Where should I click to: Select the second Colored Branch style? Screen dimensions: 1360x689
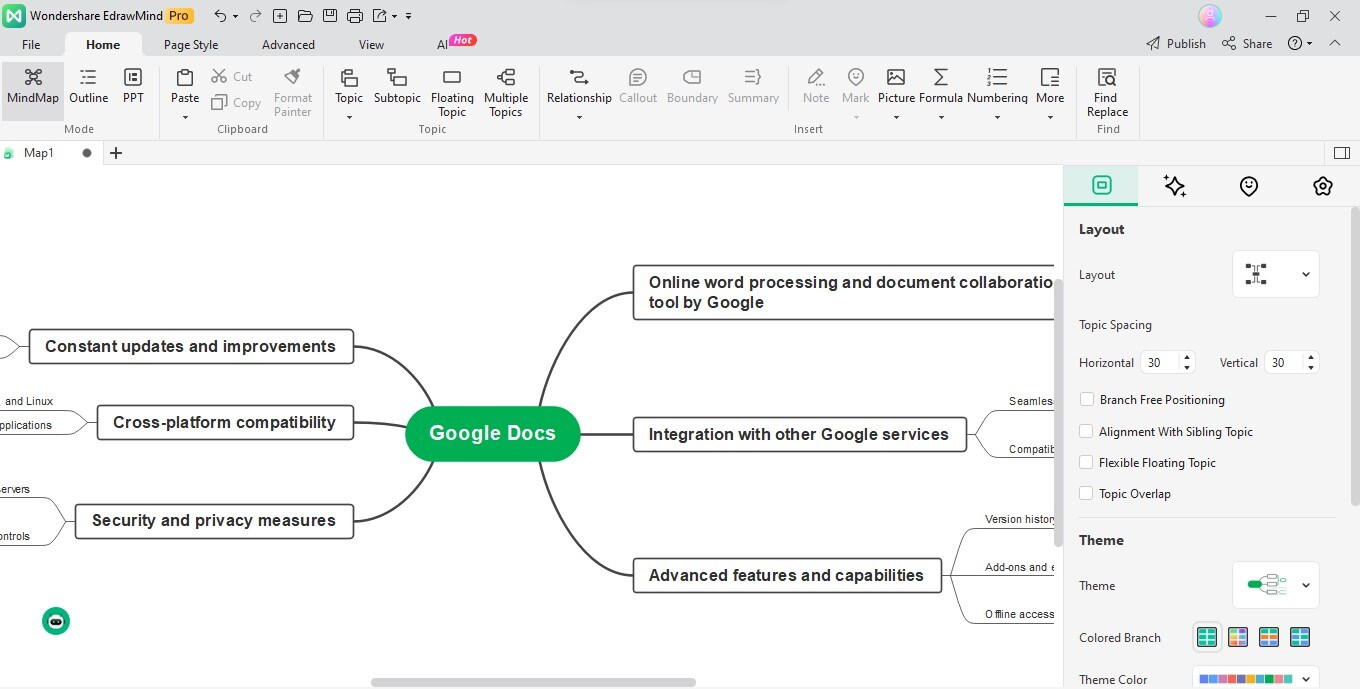[x=1238, y=637]
